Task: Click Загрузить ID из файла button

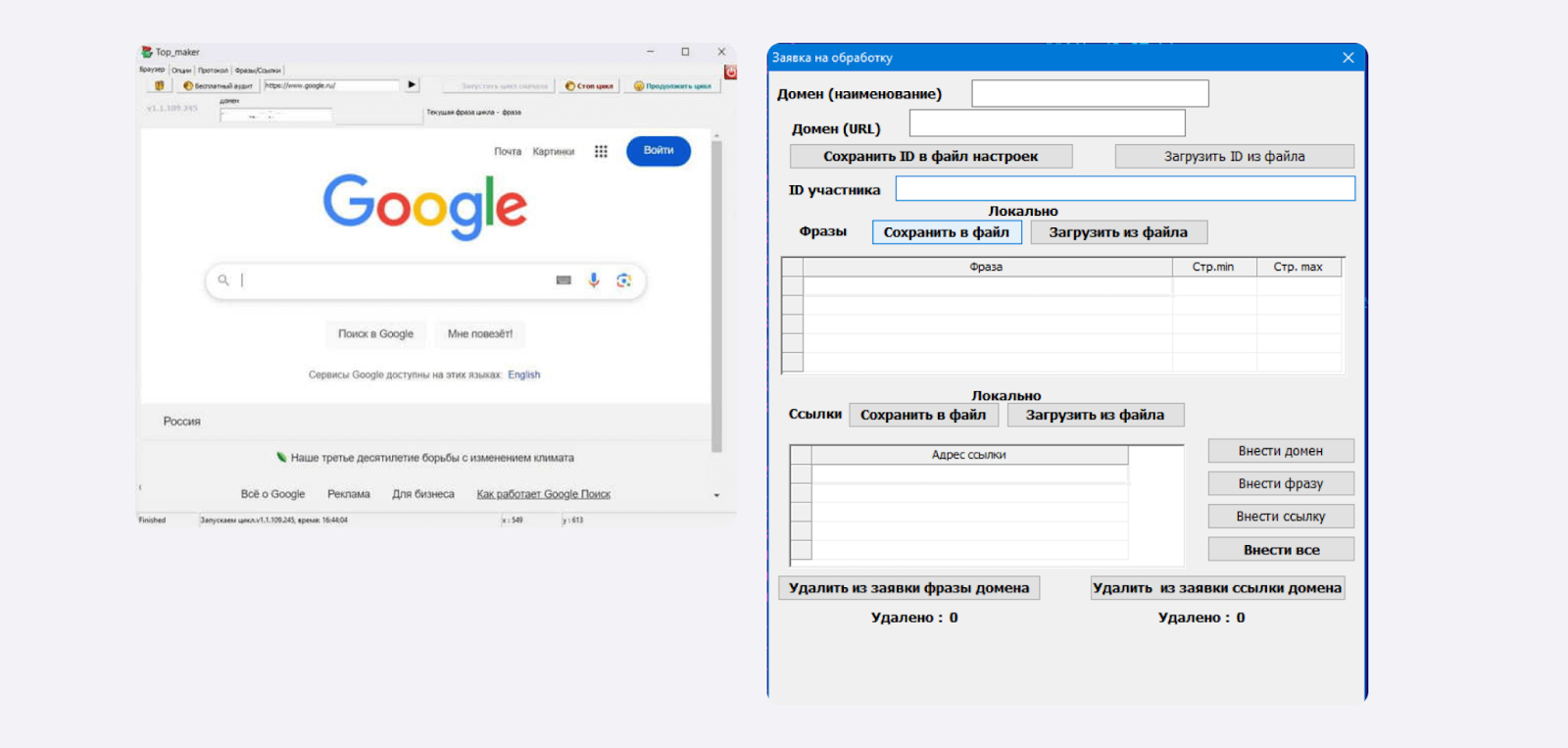Action: [x=1234, y=156]
